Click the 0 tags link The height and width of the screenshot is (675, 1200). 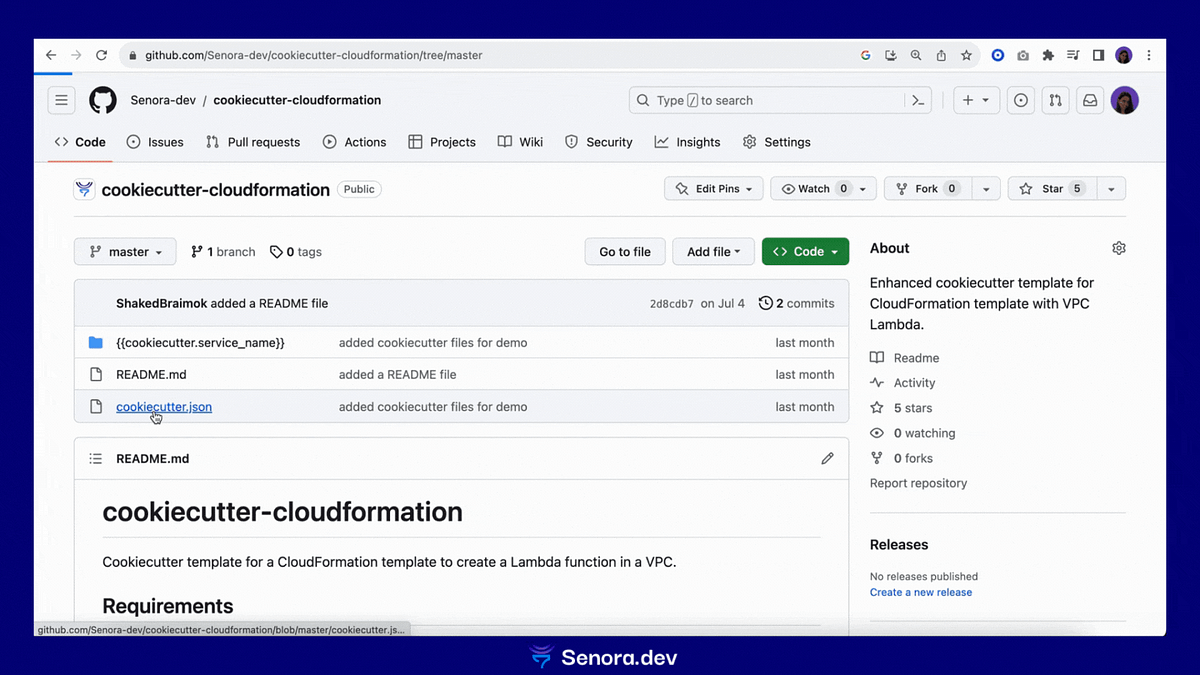pos(296,252)
